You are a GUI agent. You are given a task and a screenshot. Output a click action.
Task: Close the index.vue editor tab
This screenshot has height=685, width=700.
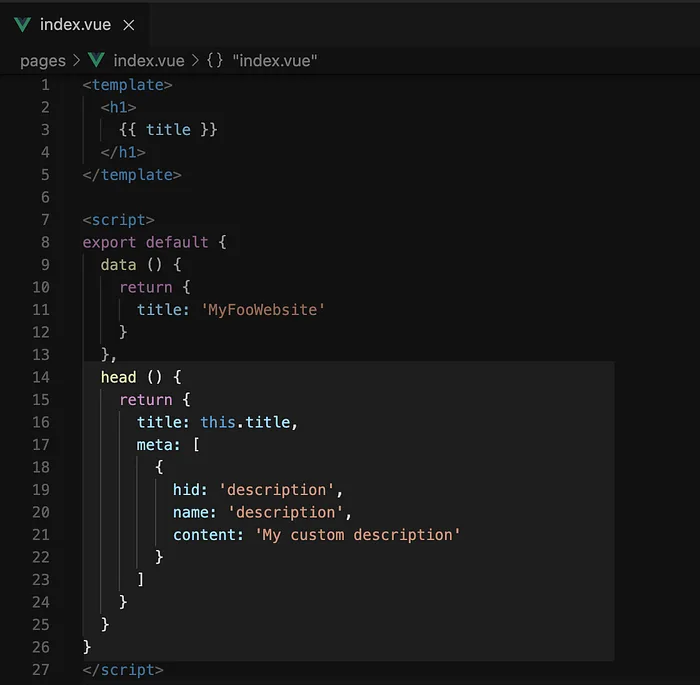click(x=129, y=25)
